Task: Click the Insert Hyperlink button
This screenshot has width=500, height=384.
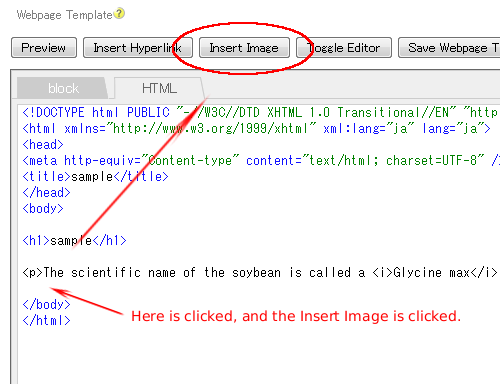Action: 138,48
